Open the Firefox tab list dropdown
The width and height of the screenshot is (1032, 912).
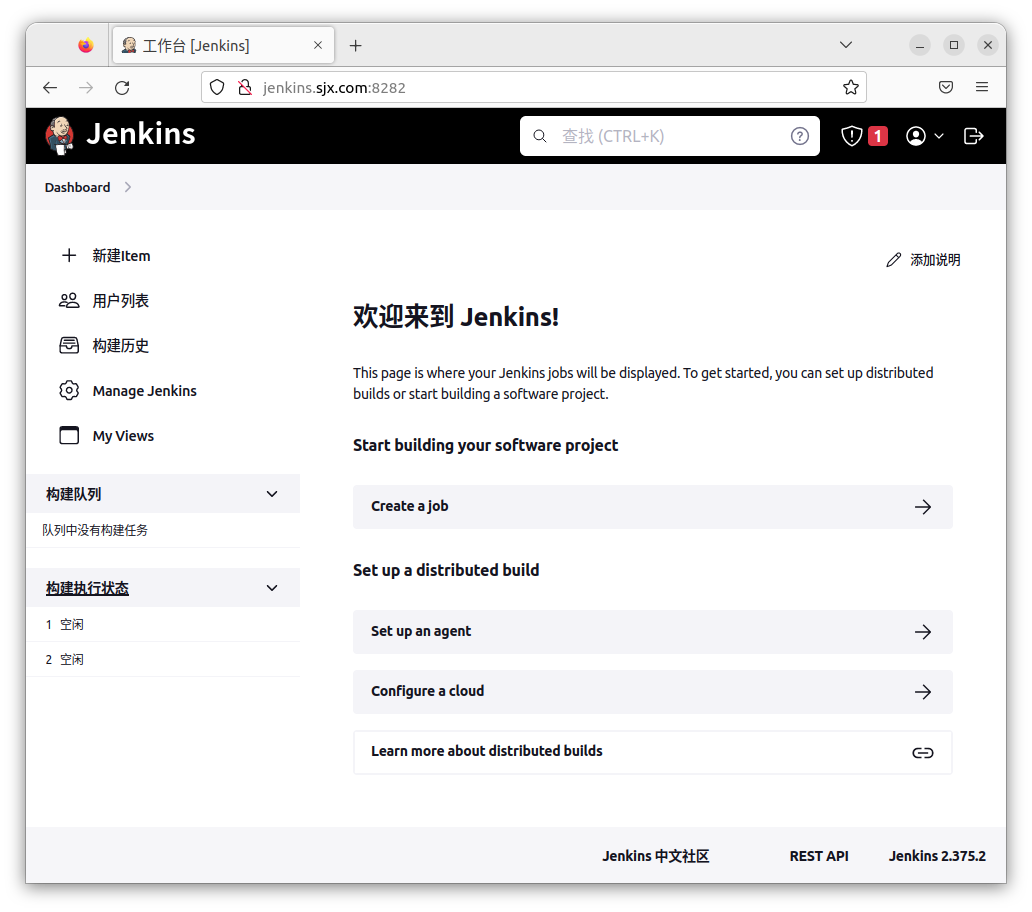[846, 44]
